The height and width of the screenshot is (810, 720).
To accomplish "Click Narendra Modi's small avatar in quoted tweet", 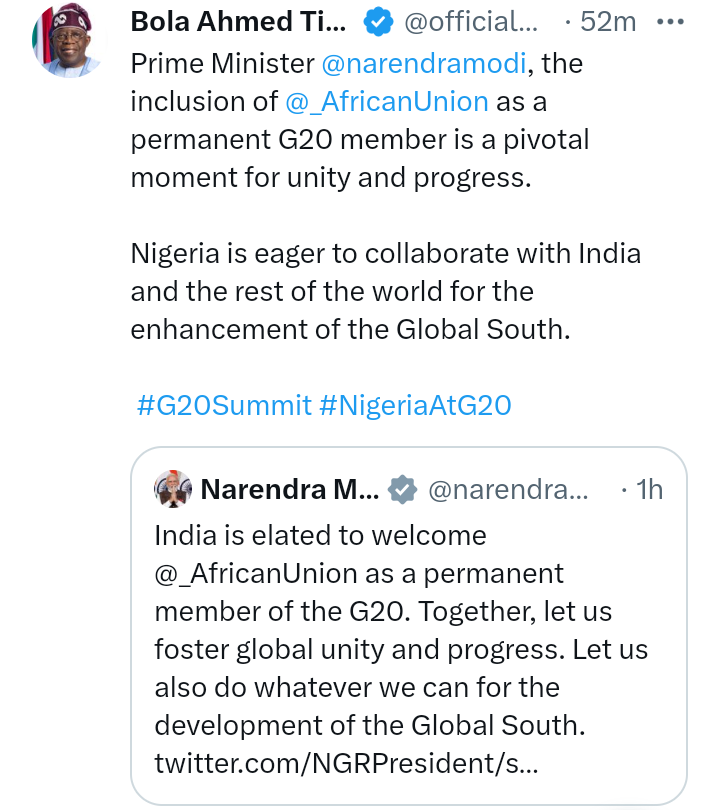I will [174, 489].
